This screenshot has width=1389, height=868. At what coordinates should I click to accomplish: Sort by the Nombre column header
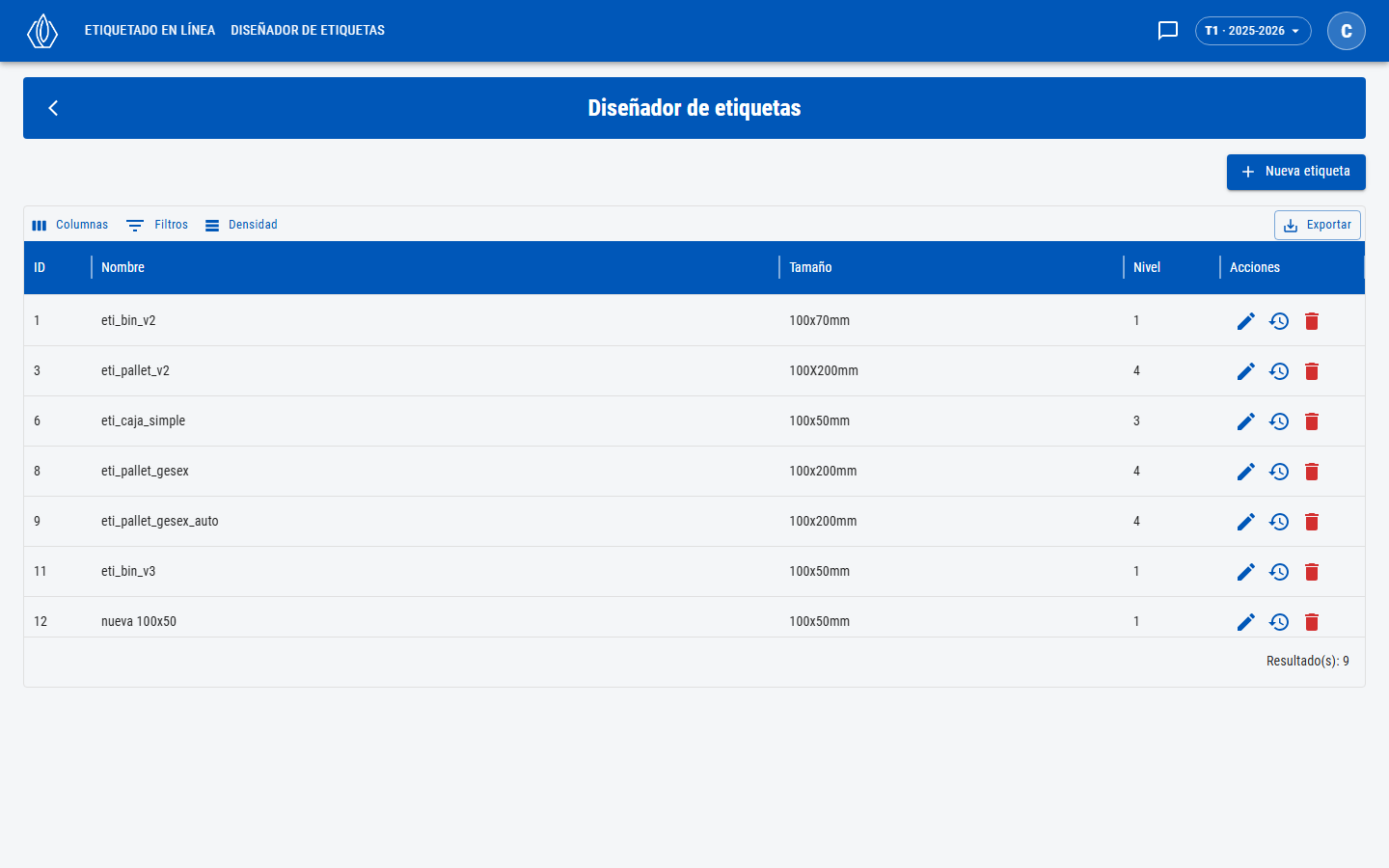tap(435, 267)
